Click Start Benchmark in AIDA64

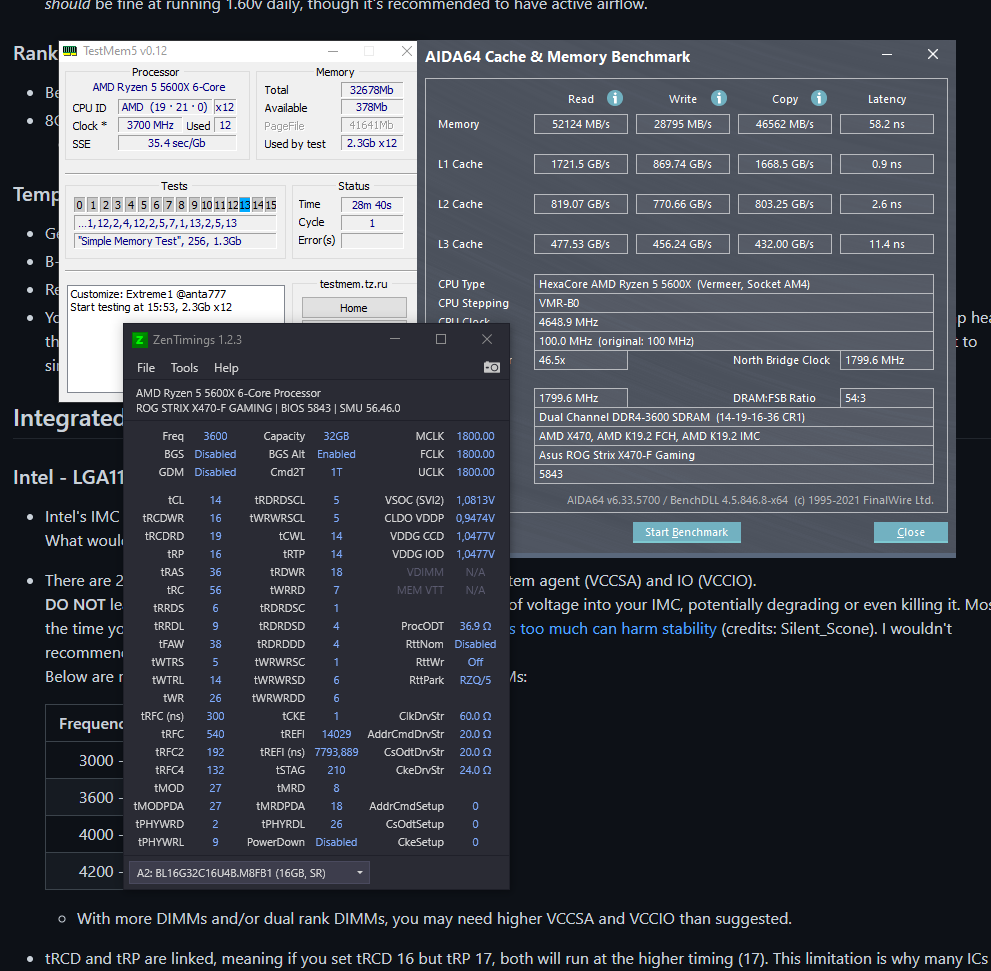pyautogui.click(x=686, y=532)
